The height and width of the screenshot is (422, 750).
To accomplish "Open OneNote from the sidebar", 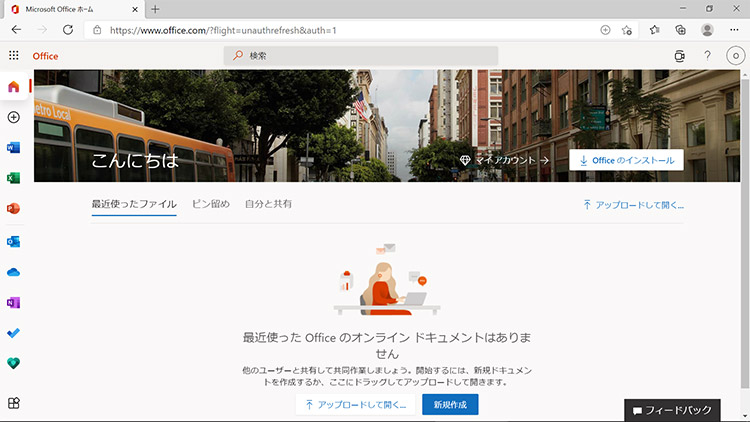I will pyautogui.click(x=13, y=302).
